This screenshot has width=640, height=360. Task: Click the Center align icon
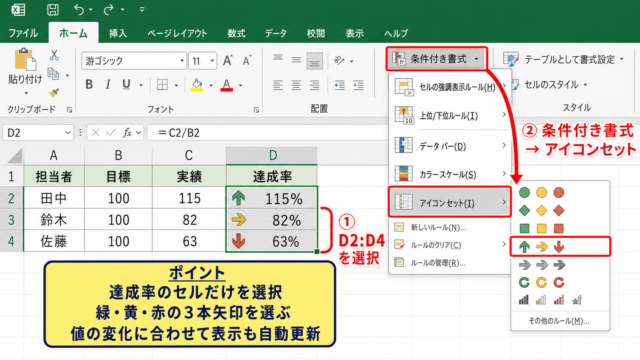pyautogui.click(x=296, y=85)
